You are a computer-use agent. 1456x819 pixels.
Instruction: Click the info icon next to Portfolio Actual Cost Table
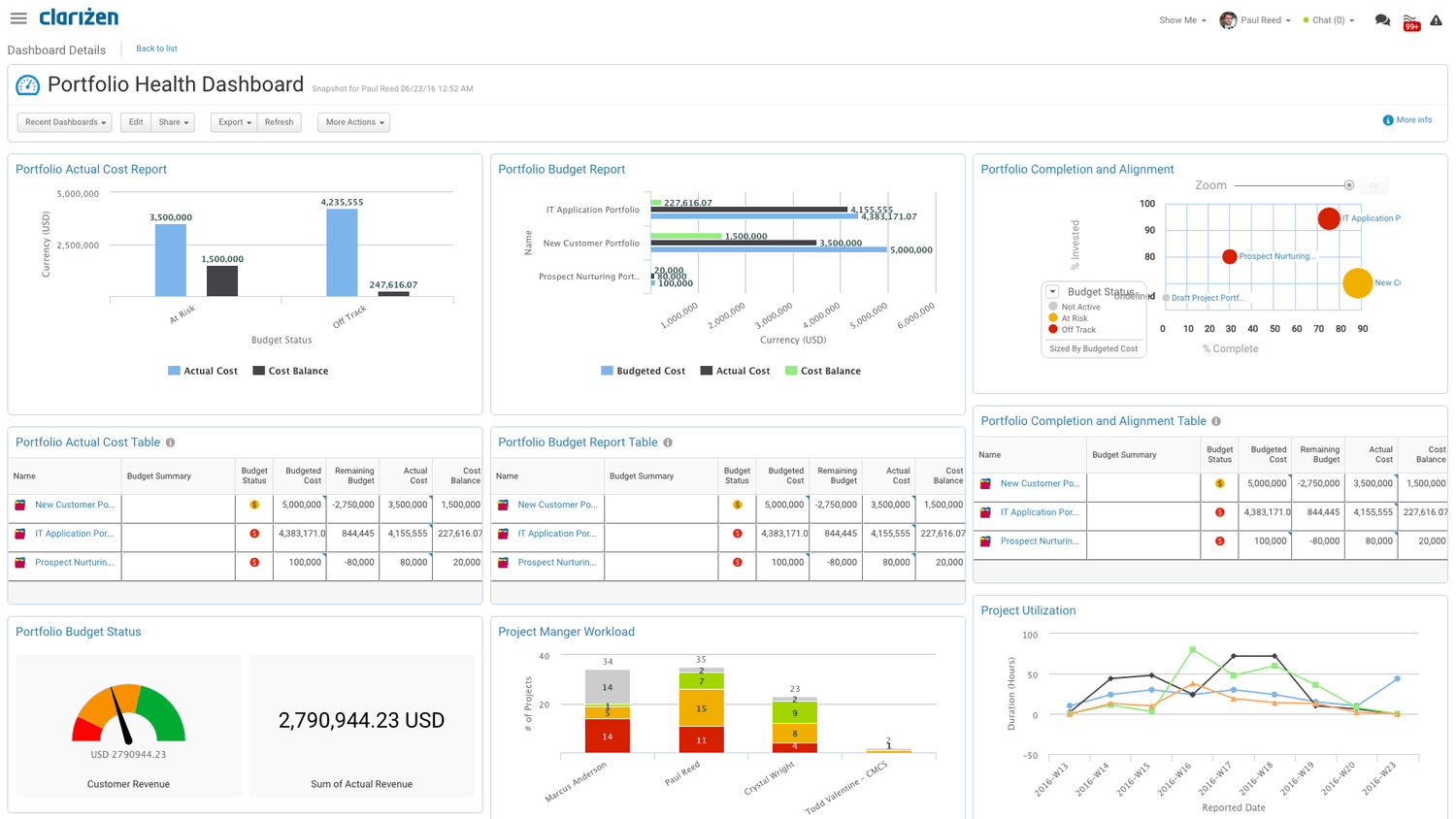[x=171, y=442]
